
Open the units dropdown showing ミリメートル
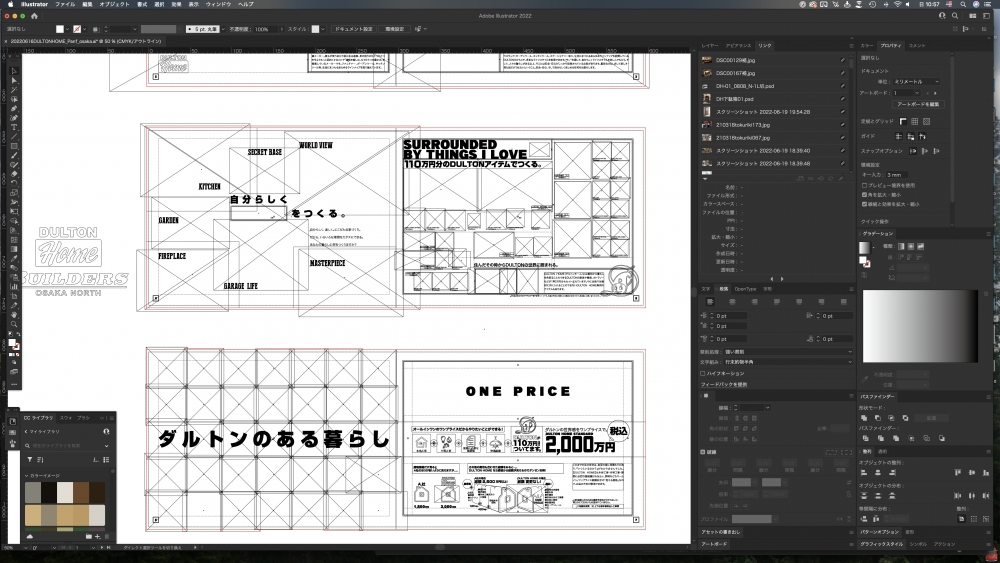point(915,81)
